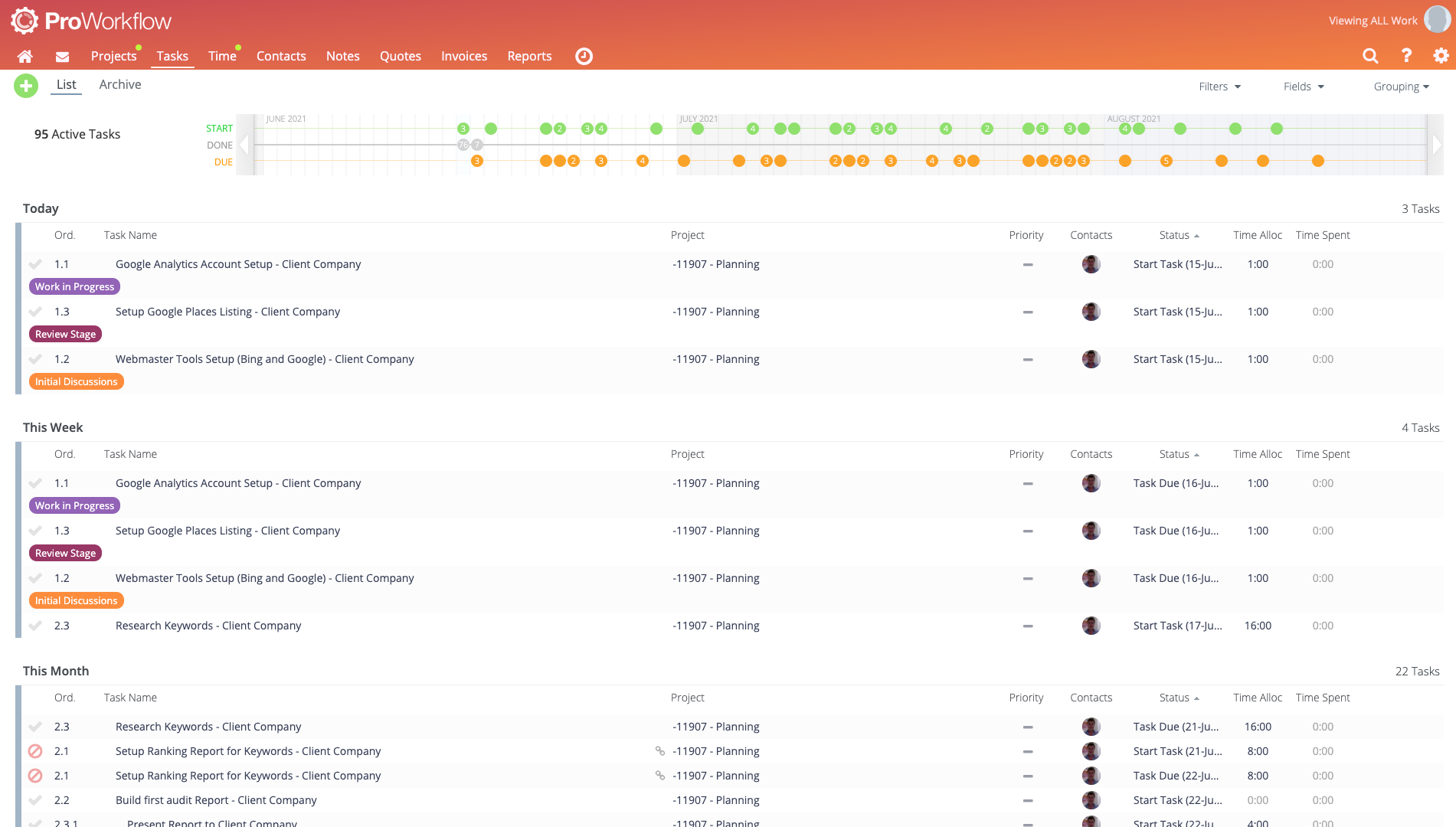Open This Week's Research Keywords task name

(x=208, y=626)
